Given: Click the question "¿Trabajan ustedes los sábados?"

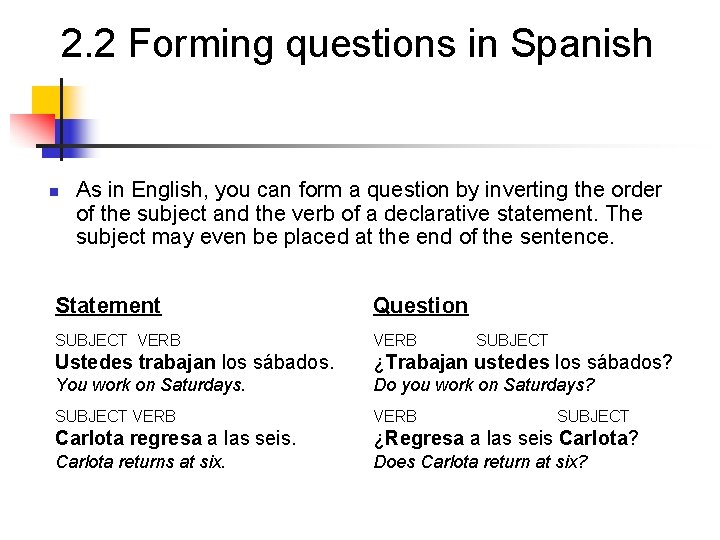Looking at the screenshot, I should (522, 362).
